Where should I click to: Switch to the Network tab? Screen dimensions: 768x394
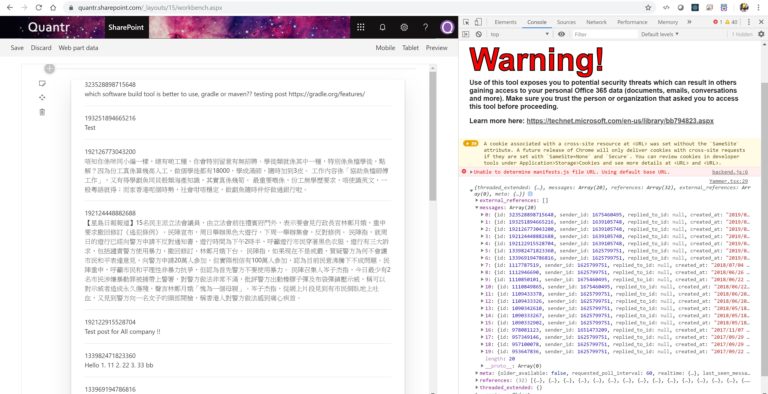pos(596,22)
